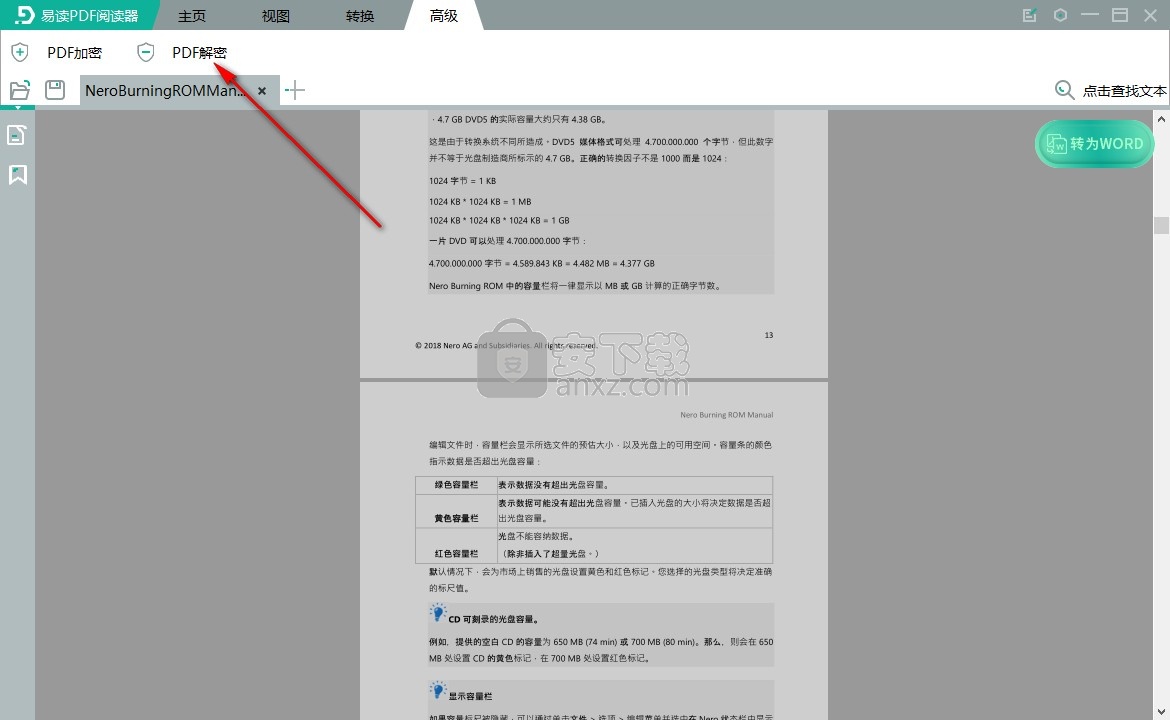Close the NeroBurningROMMan tab

[x=262, y=91]
